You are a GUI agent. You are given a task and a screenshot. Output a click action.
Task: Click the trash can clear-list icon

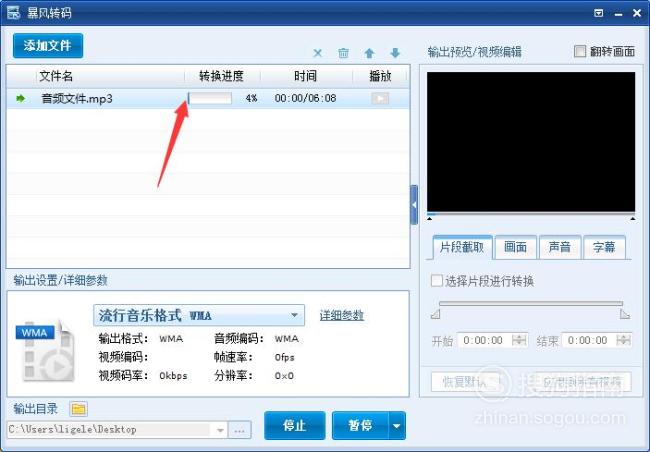click(343, 53)
